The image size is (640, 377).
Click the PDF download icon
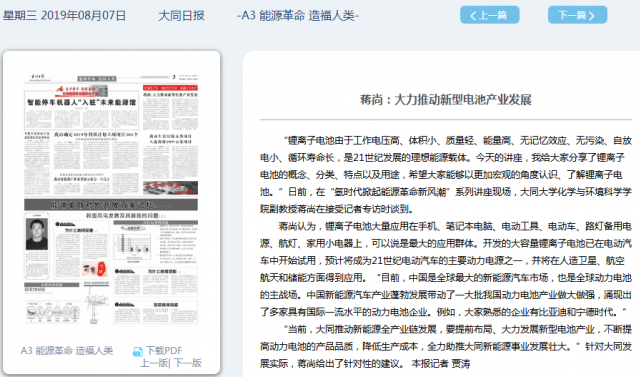pyautogui.click(x=138, y=351)
